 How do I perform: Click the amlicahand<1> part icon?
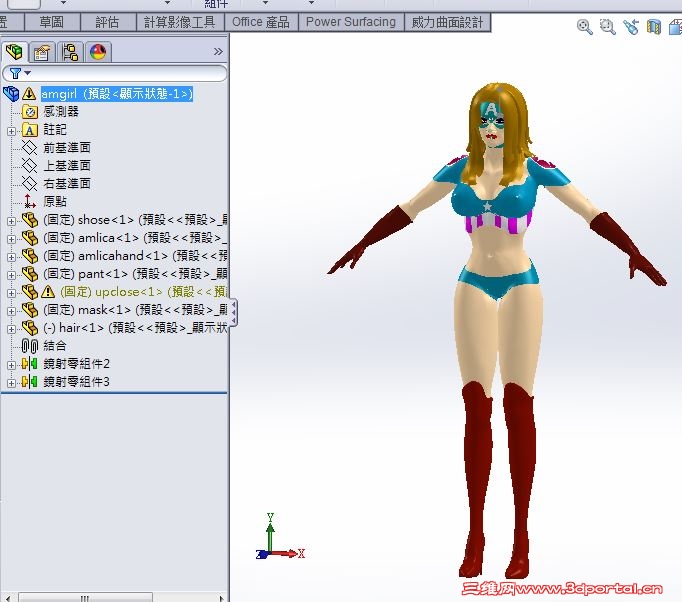click(x=30, y=256)
